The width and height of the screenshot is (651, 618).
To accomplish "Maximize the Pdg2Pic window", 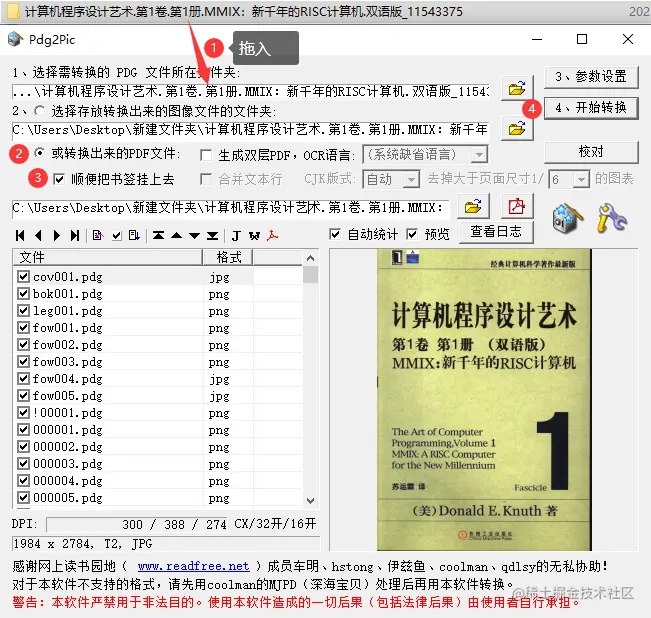I will point(582,39).
